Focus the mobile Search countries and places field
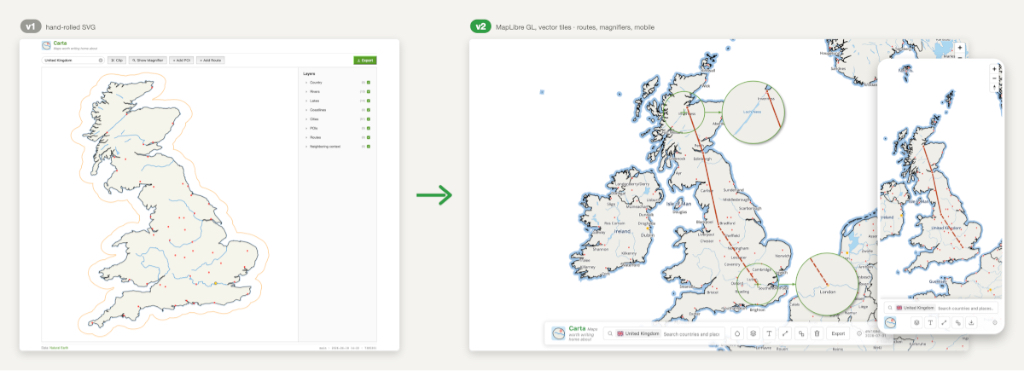 (x=965, y=308)
